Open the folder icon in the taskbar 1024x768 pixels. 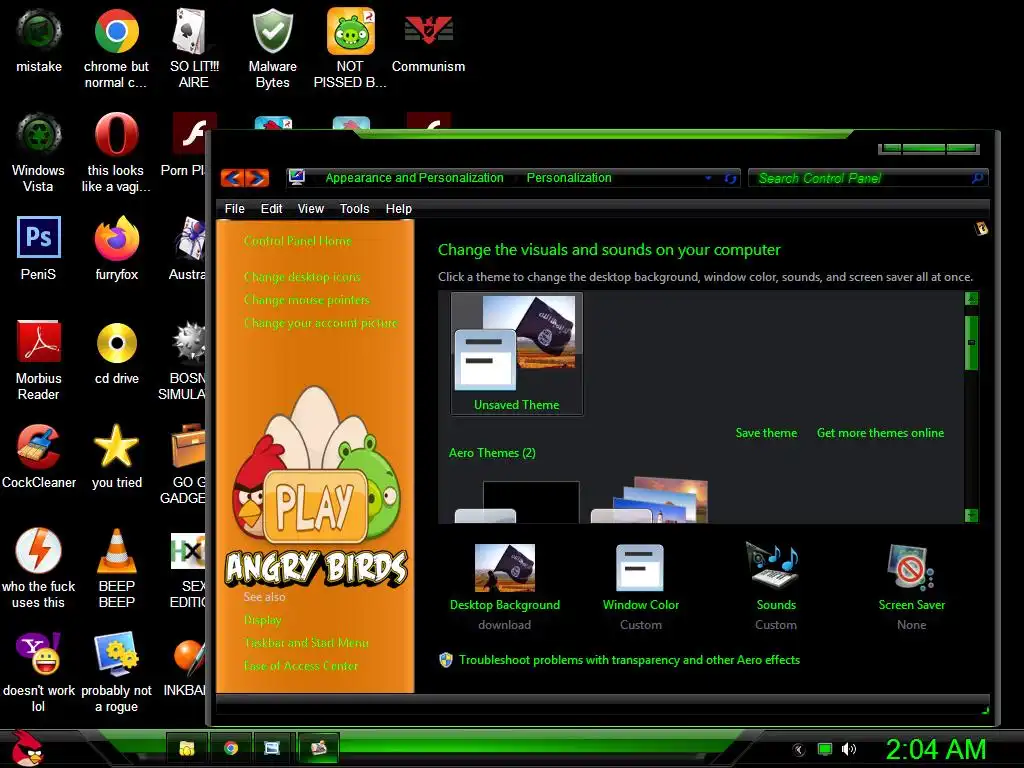[x=187, y=748]
